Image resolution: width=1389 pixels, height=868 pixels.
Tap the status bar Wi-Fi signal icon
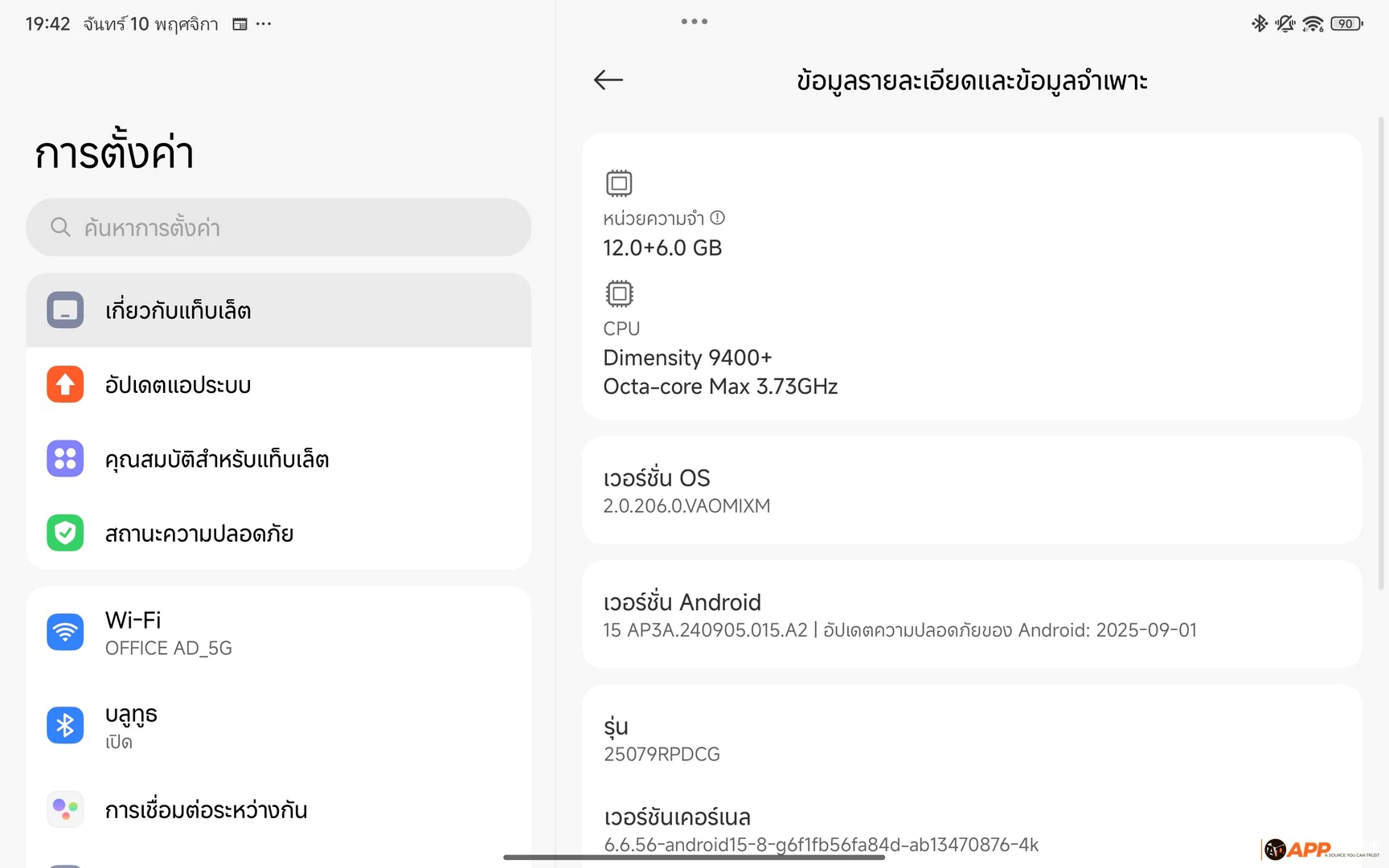click(1313, 24)
